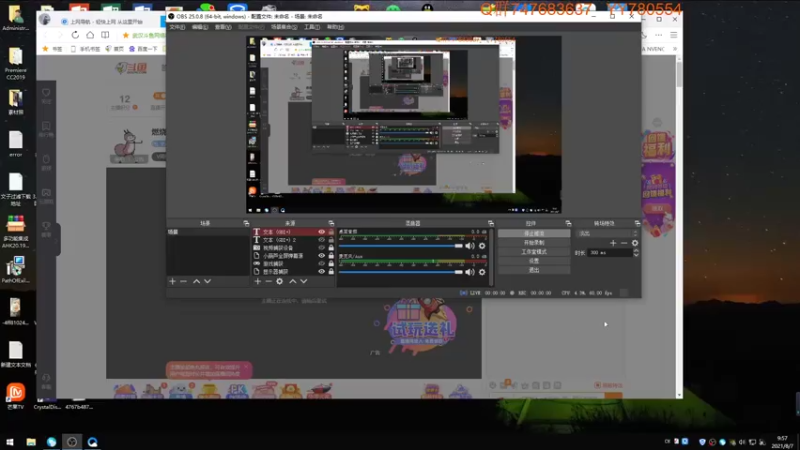Mute 麦克风/Aux with its speaker icon
This screenshot has height=450, width=800.
point(470,272)
